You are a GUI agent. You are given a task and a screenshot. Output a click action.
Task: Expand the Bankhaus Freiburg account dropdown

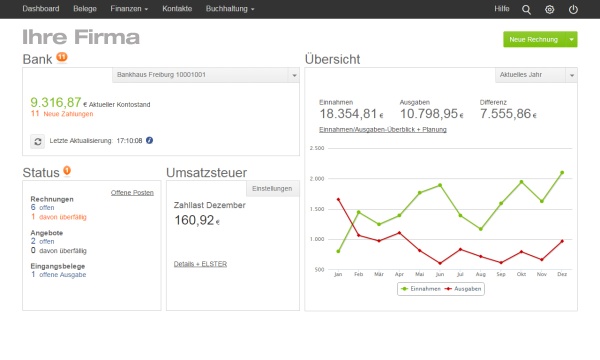pyautogui.click(x=294, y=75)
